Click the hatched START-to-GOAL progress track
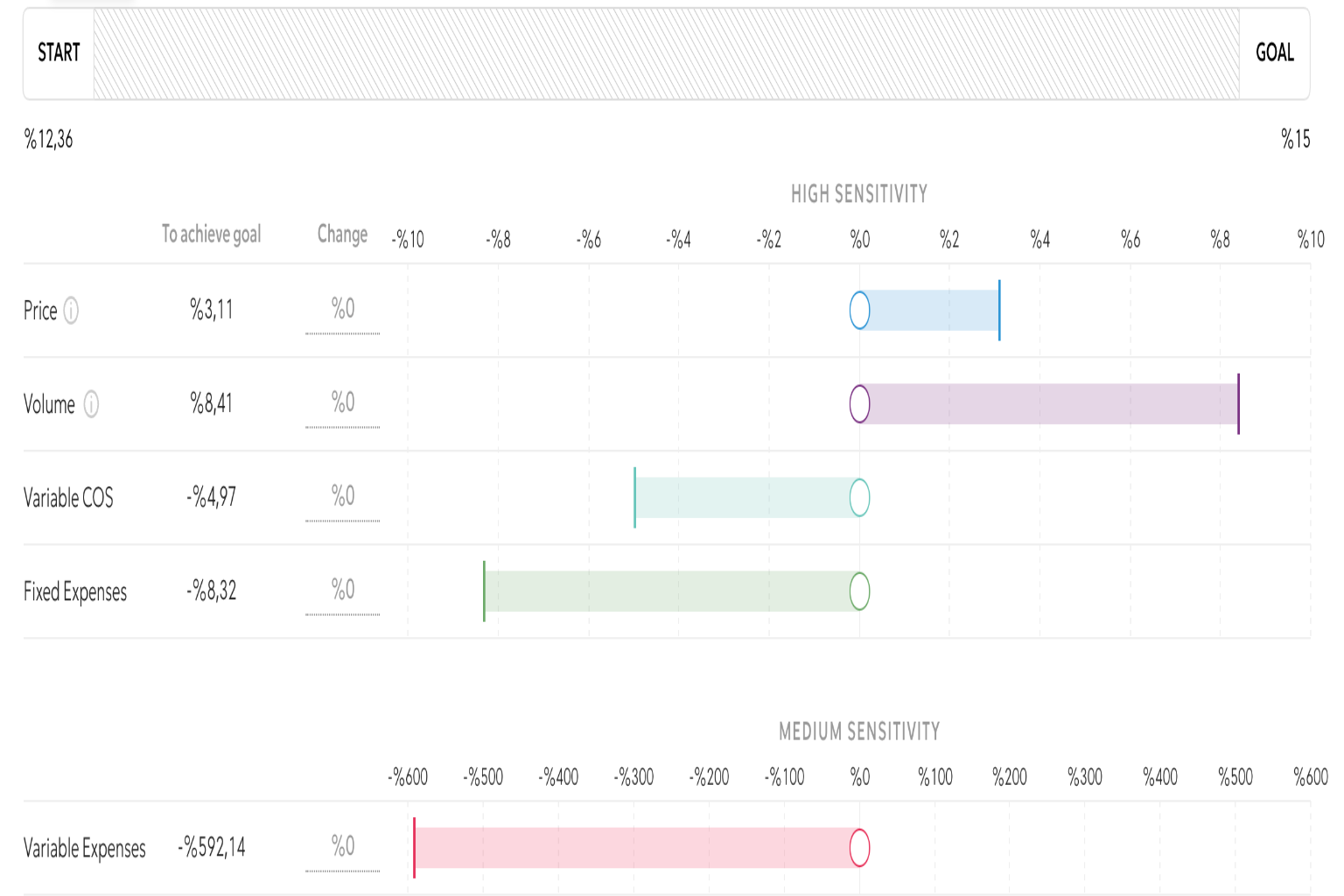The image size is (1344, 896). coord(666,53)
